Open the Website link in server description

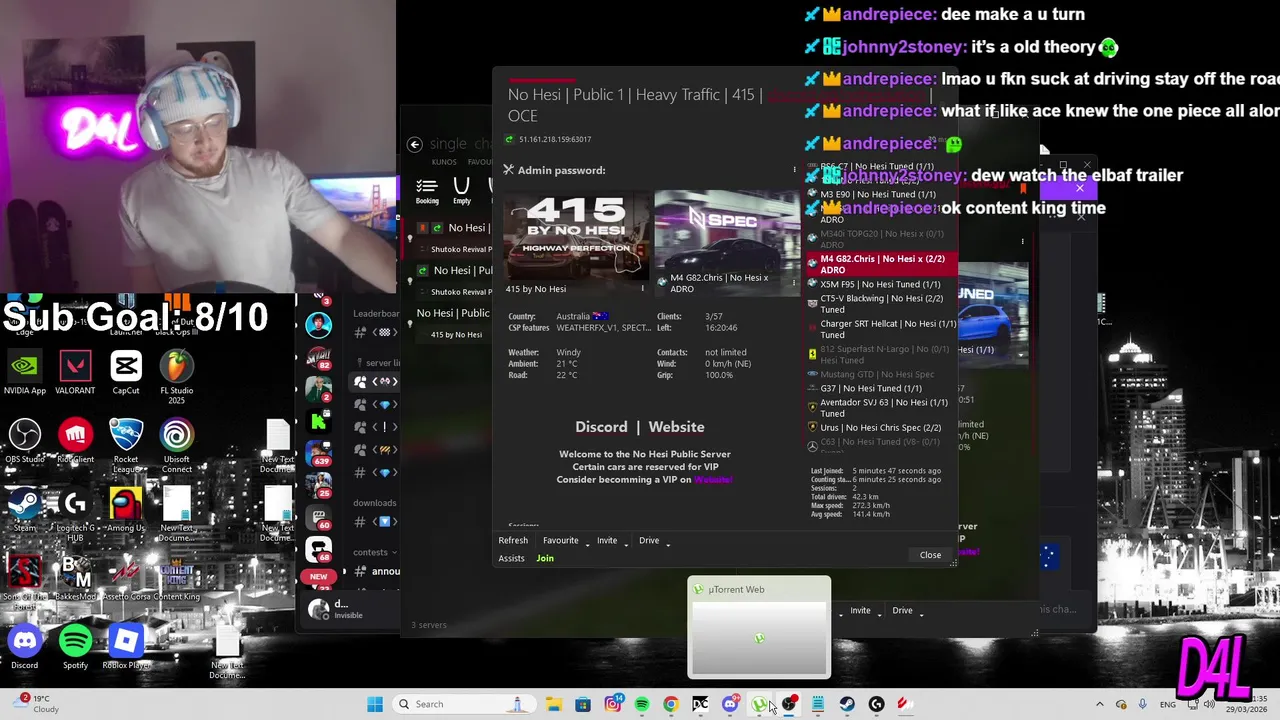[676, 427]
